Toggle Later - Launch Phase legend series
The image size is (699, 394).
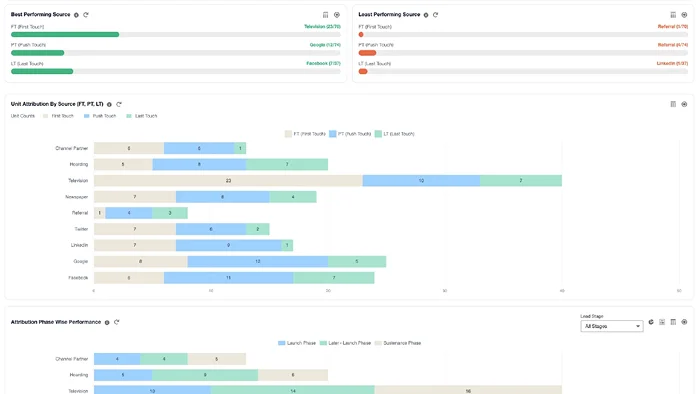(x=345, y=343)
